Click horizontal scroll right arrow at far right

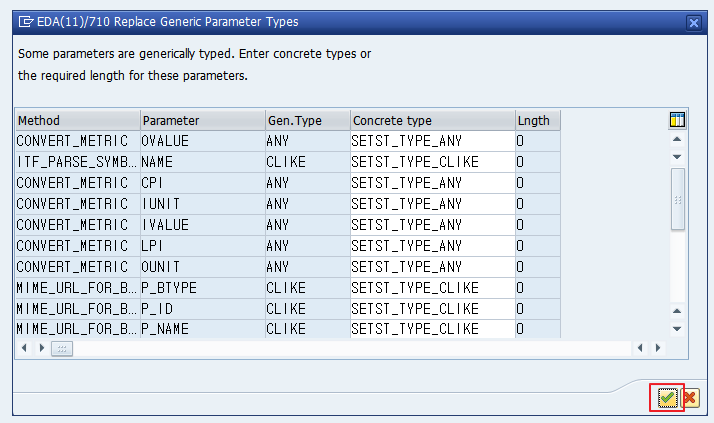point(658,348)
